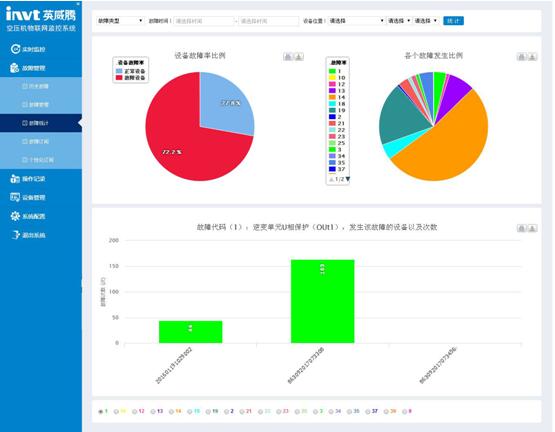Click print icon of 设备故障率比例 chart

[x=288, y=57]
